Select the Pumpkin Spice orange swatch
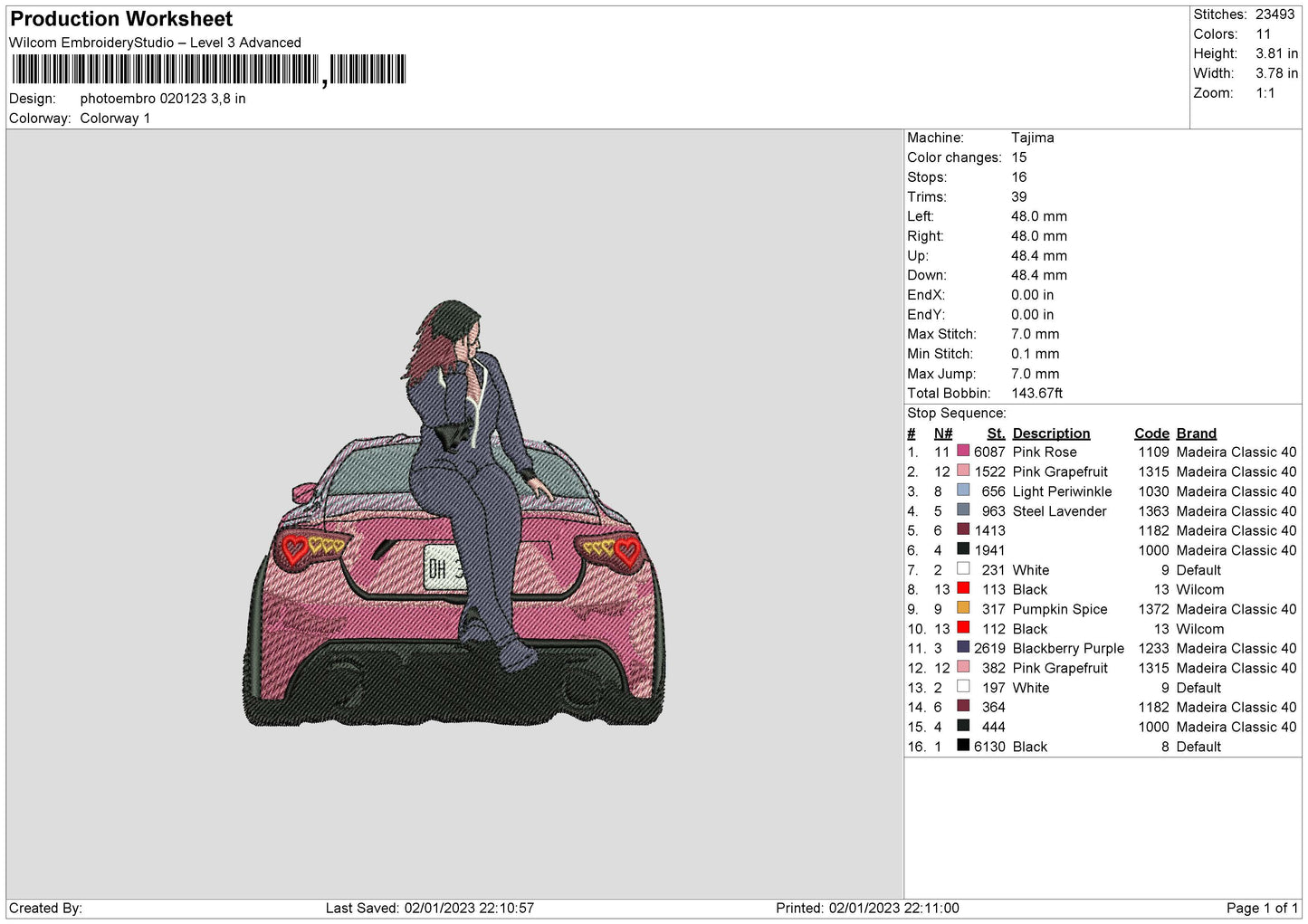Screen dimensions: 1308x924 [963, 608]
